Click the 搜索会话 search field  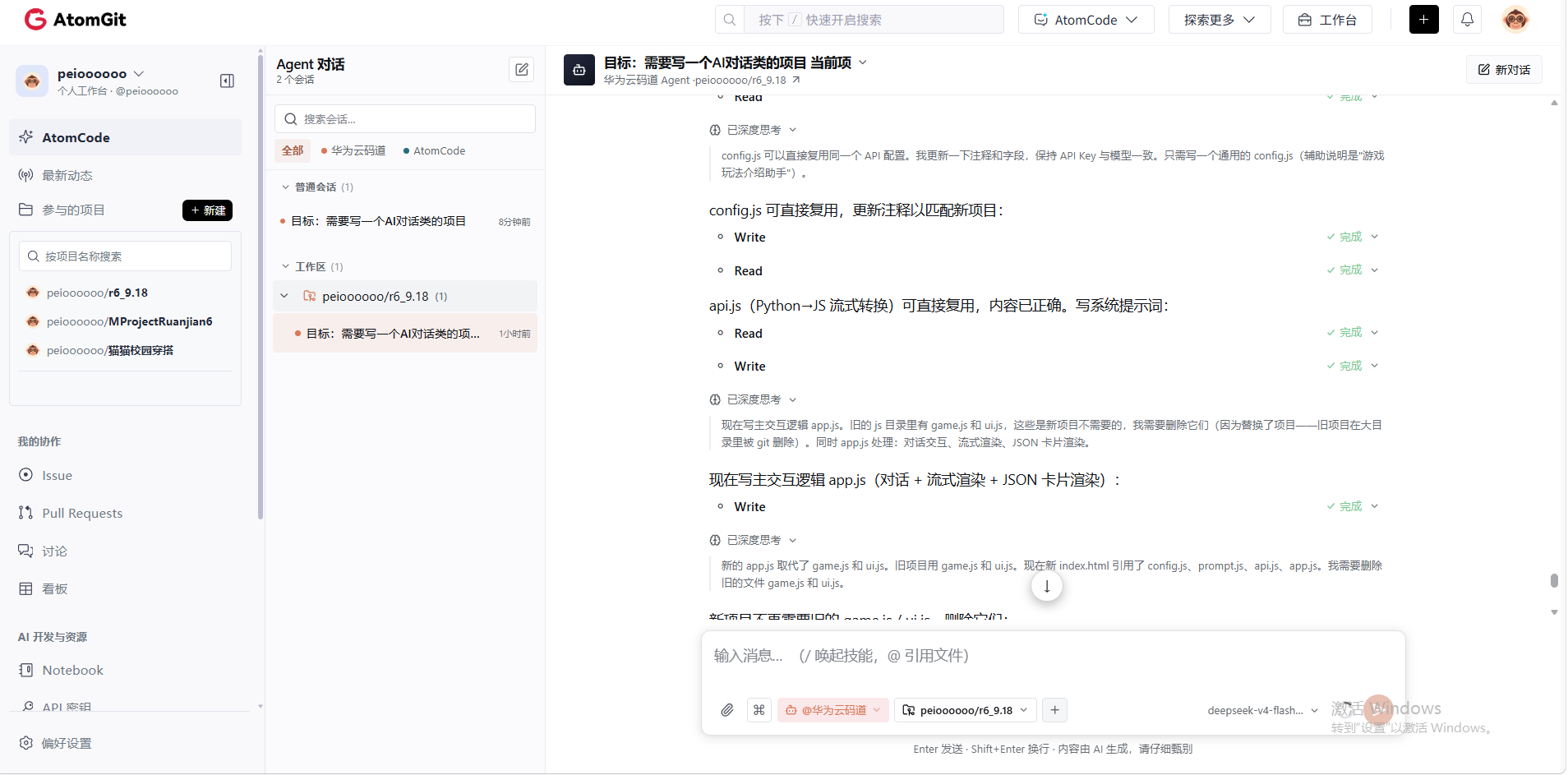[405, 119]
